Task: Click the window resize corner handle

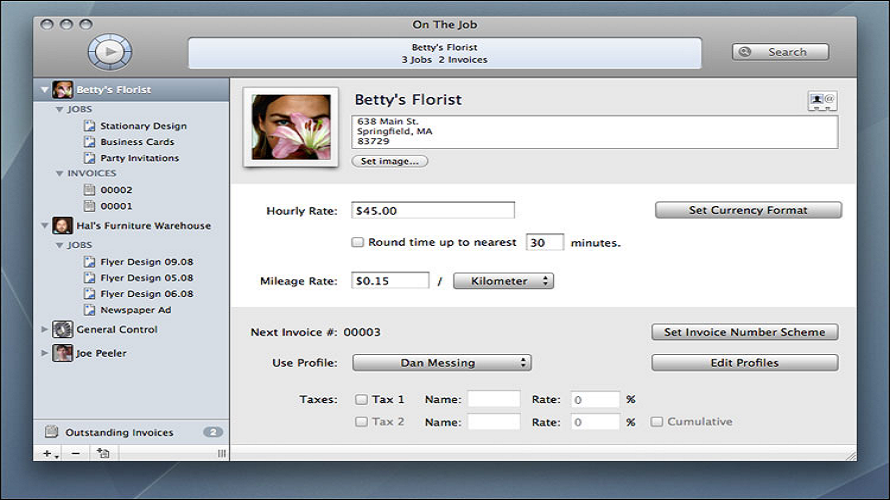Action: [851, 455]
